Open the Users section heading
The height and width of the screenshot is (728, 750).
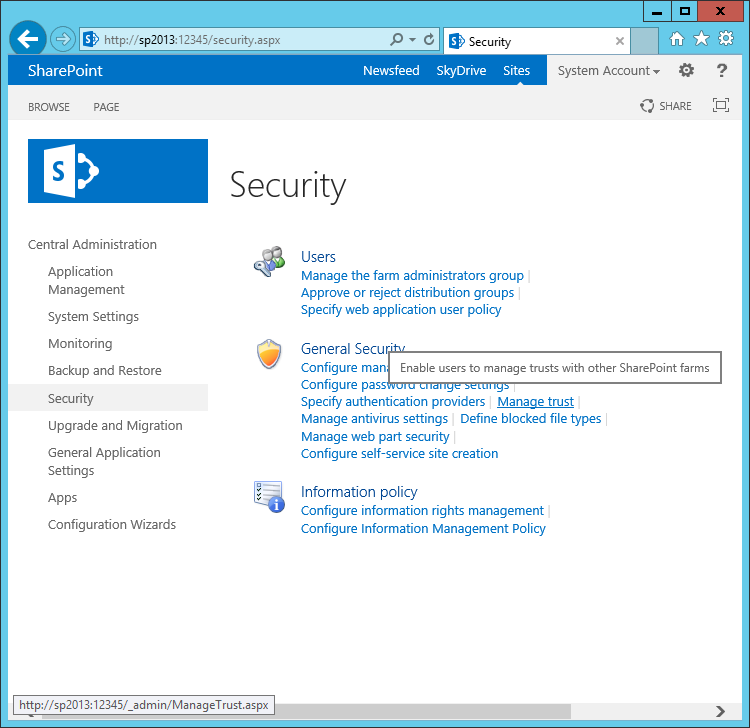[x=318, y=257]
